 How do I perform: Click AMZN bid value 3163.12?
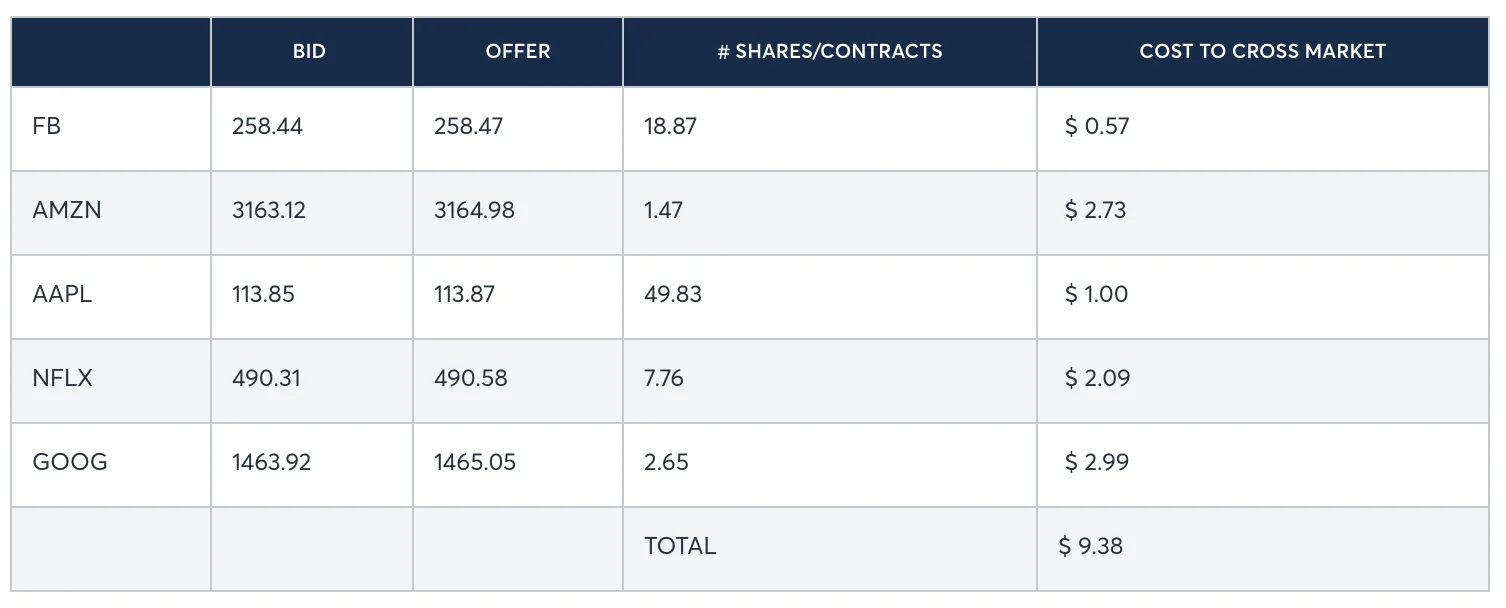click(x=269, y=210)
